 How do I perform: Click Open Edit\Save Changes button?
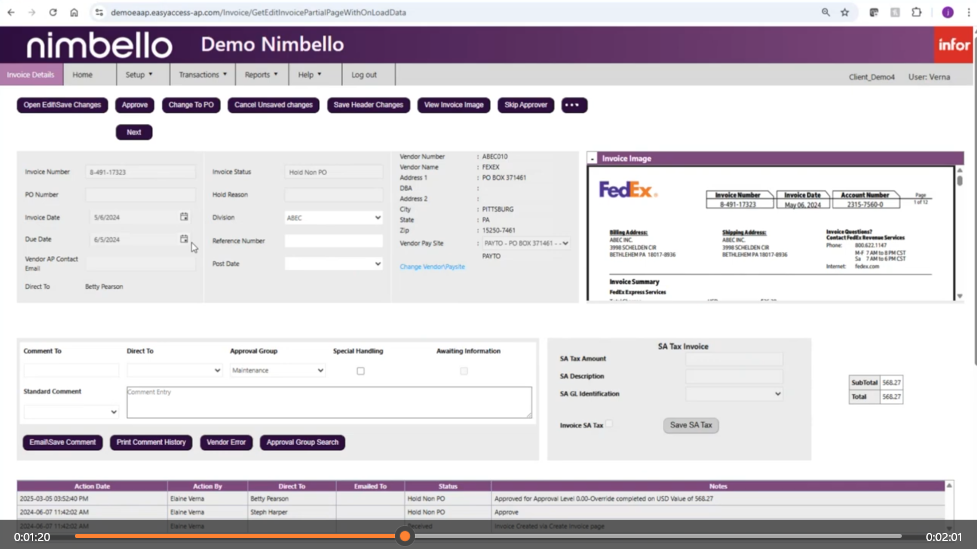click(62, 105)
